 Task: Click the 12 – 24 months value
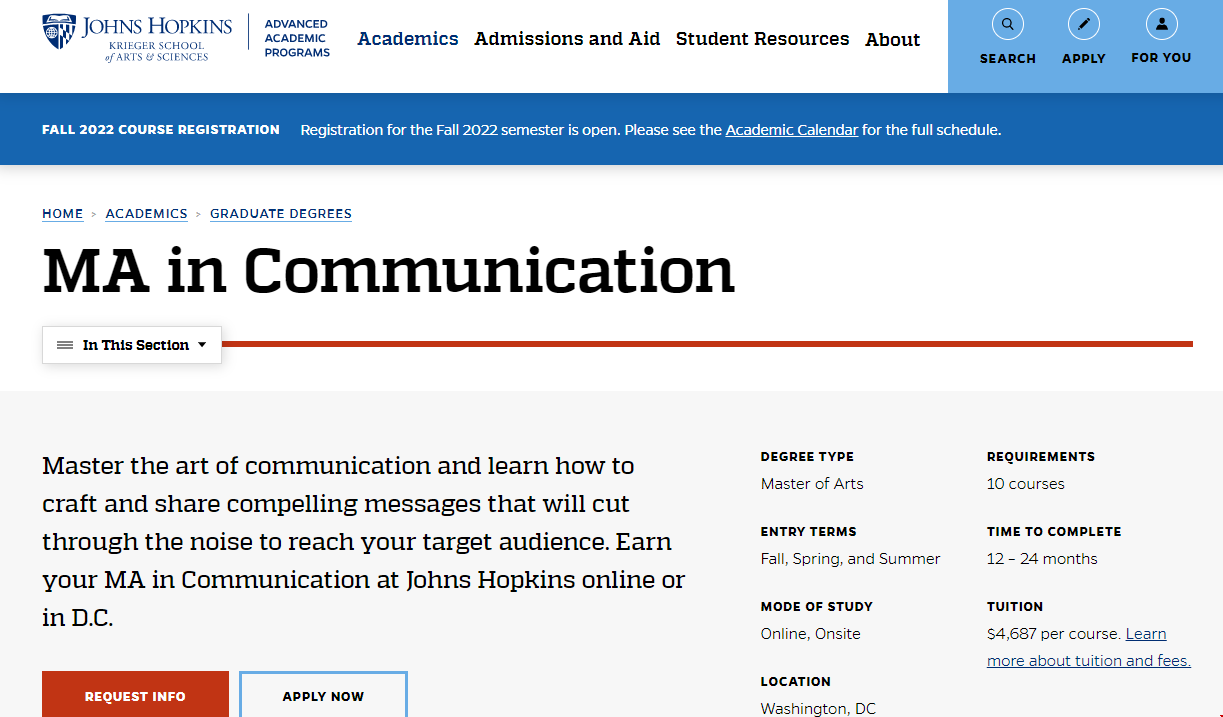pos(1042,559)
